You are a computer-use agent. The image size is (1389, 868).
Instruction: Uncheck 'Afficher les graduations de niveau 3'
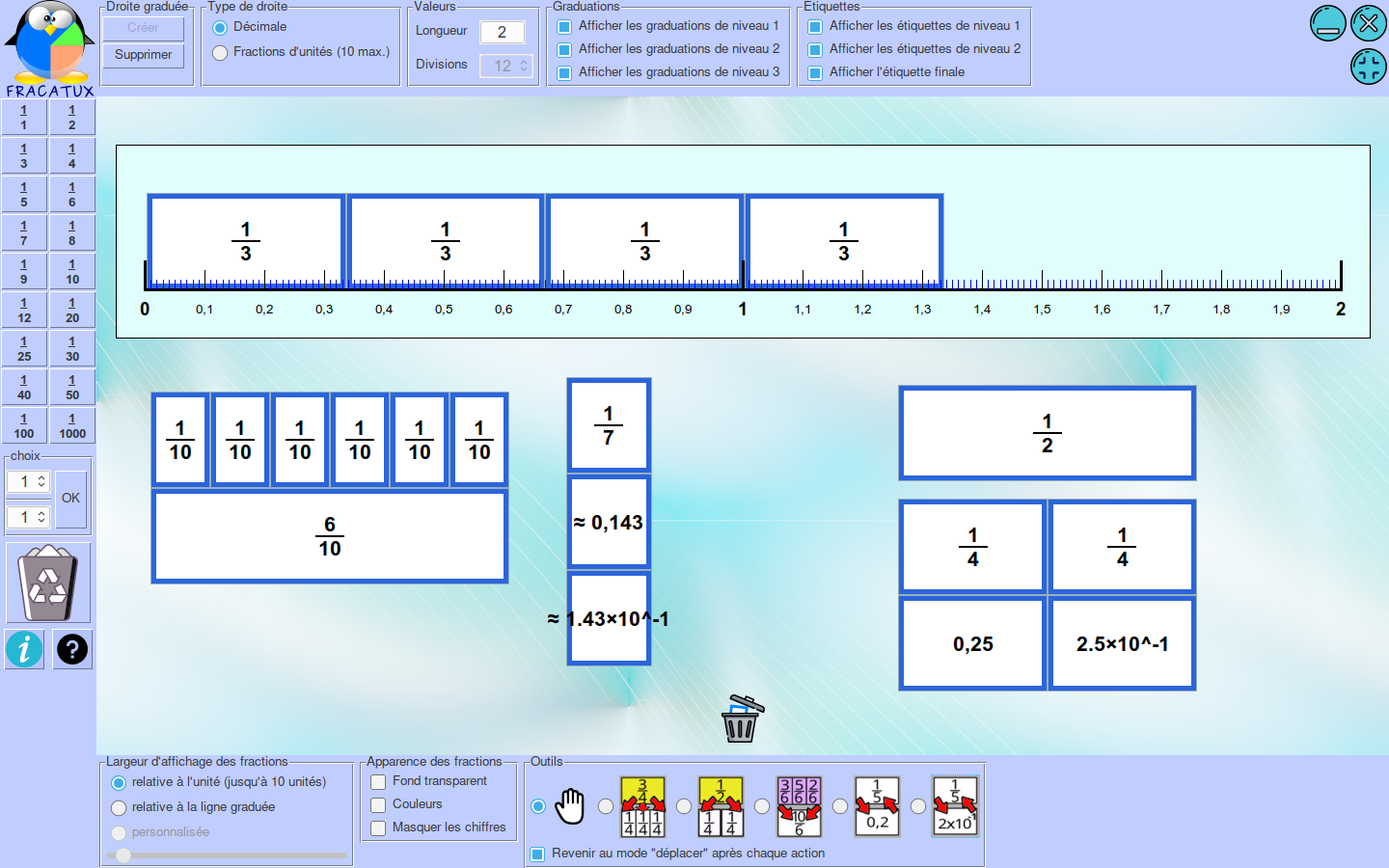(x=563, y=71)
